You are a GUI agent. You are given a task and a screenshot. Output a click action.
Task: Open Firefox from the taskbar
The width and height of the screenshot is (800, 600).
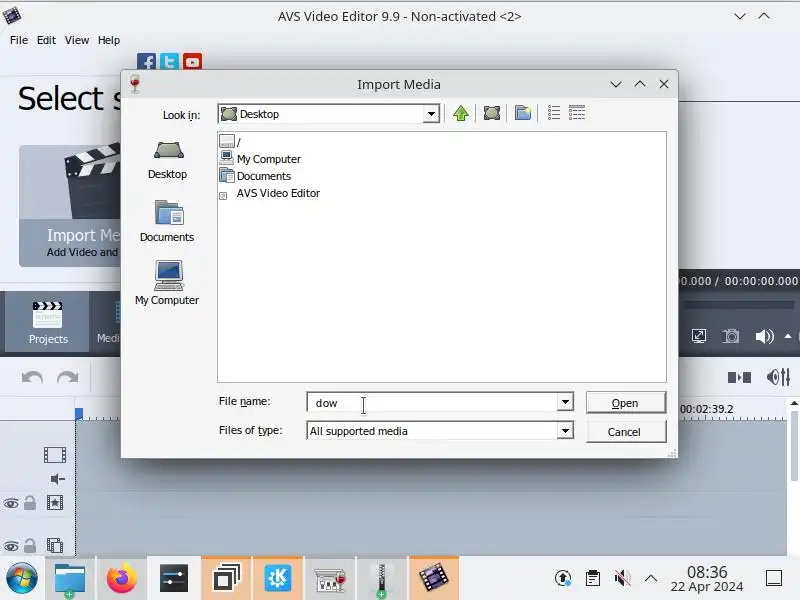coord(121,579)
